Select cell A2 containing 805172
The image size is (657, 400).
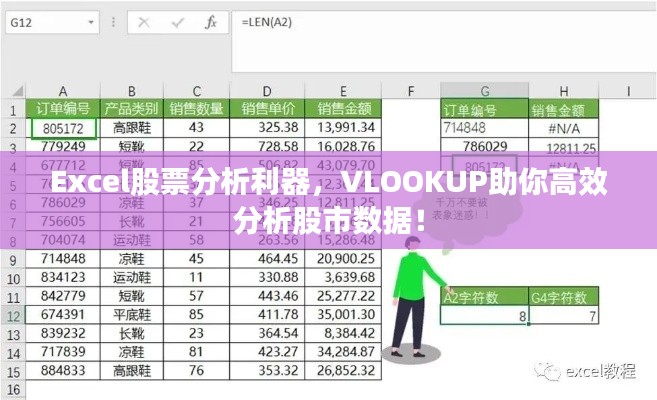point(63,128)
